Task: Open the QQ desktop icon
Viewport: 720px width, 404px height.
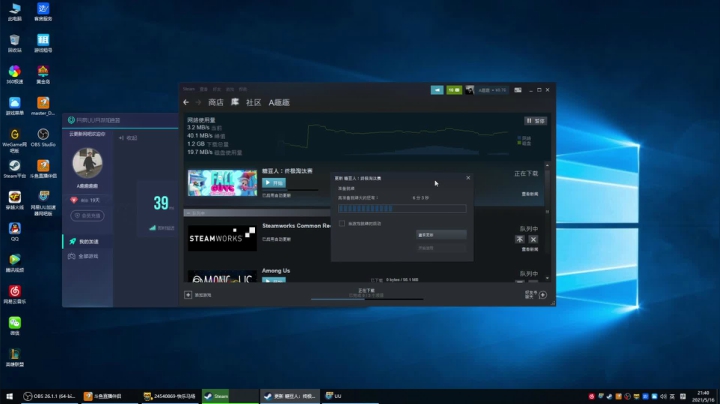Action: (x=15, y=231)
